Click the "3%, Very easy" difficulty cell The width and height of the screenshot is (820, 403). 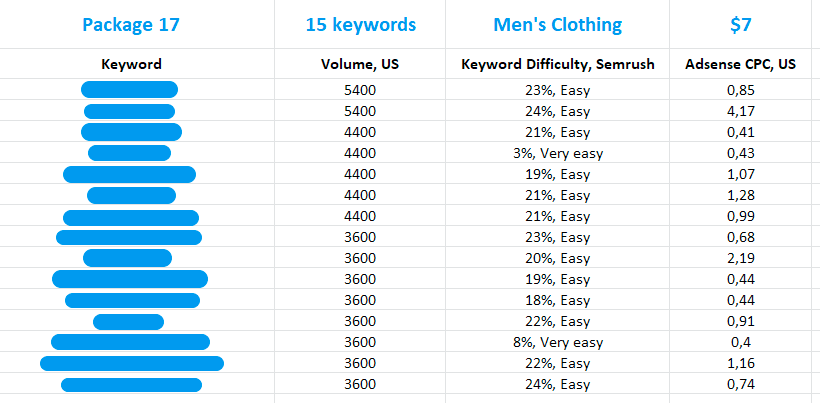coord(557,153)
